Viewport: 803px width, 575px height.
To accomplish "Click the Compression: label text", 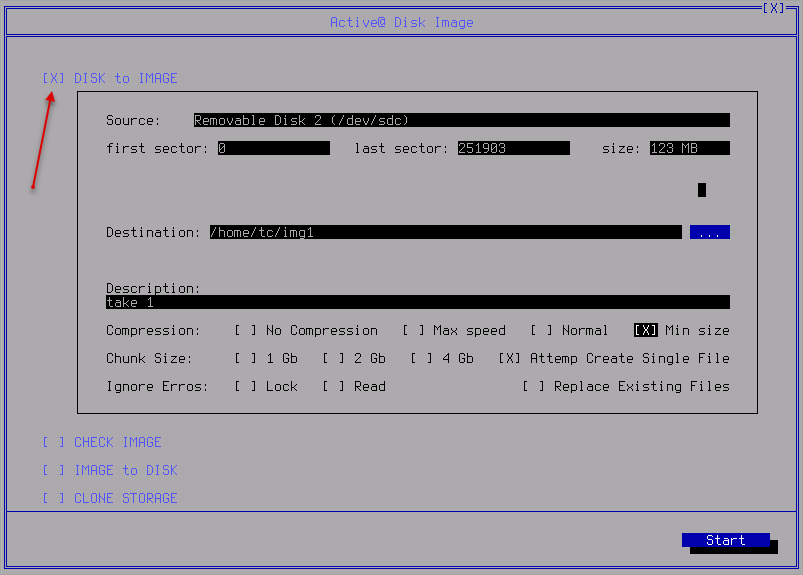I will (153, 331).
